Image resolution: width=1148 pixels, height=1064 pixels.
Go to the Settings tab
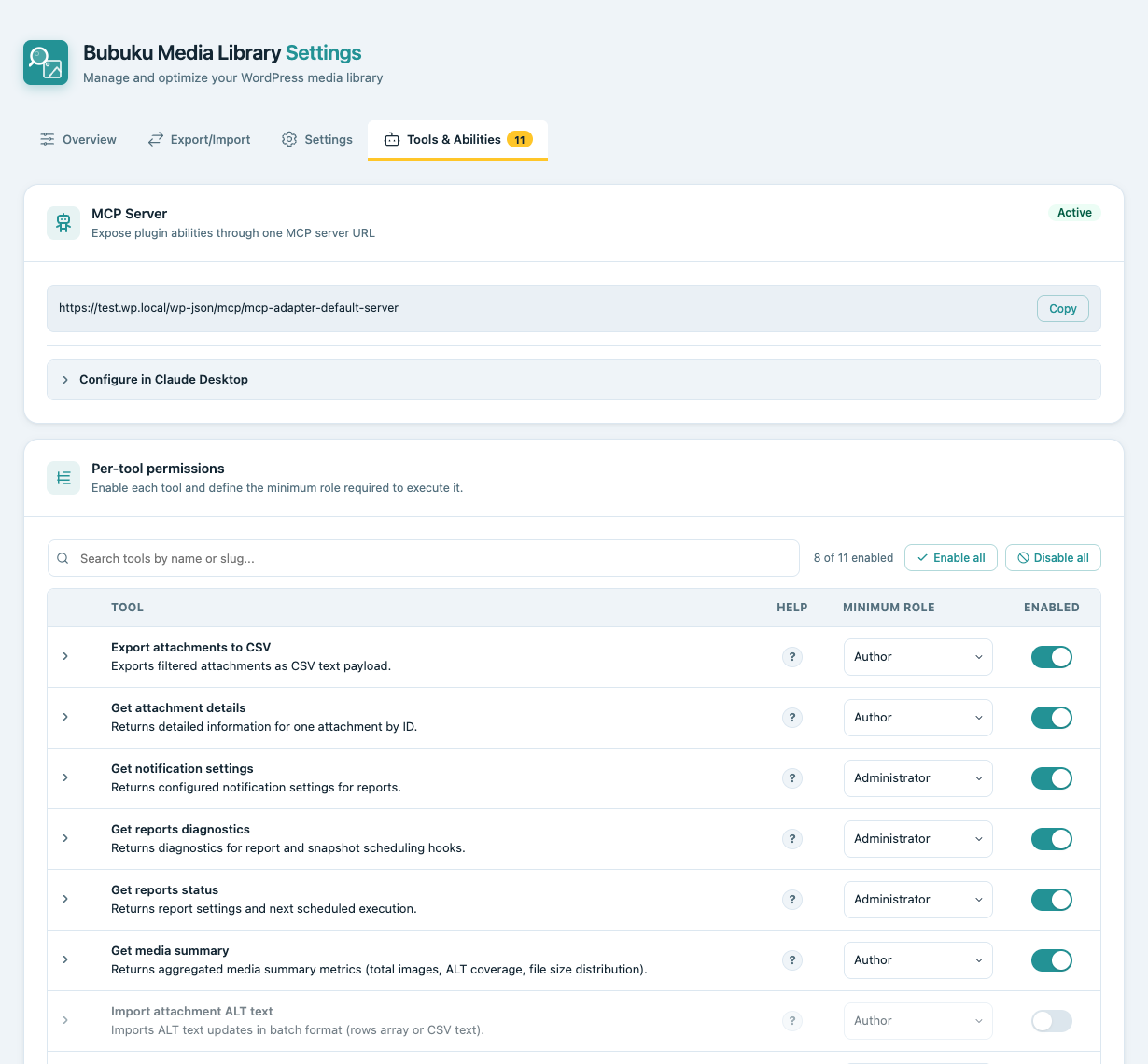coord(317,139)
